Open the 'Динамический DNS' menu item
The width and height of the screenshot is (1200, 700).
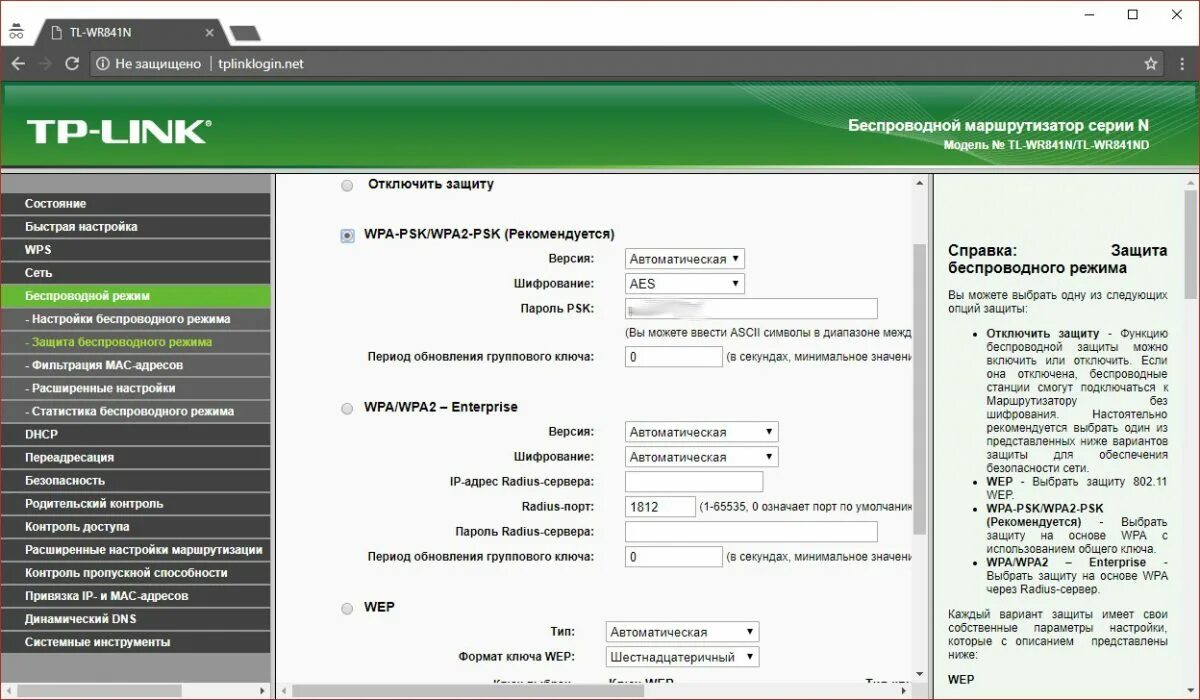(136, 619)
